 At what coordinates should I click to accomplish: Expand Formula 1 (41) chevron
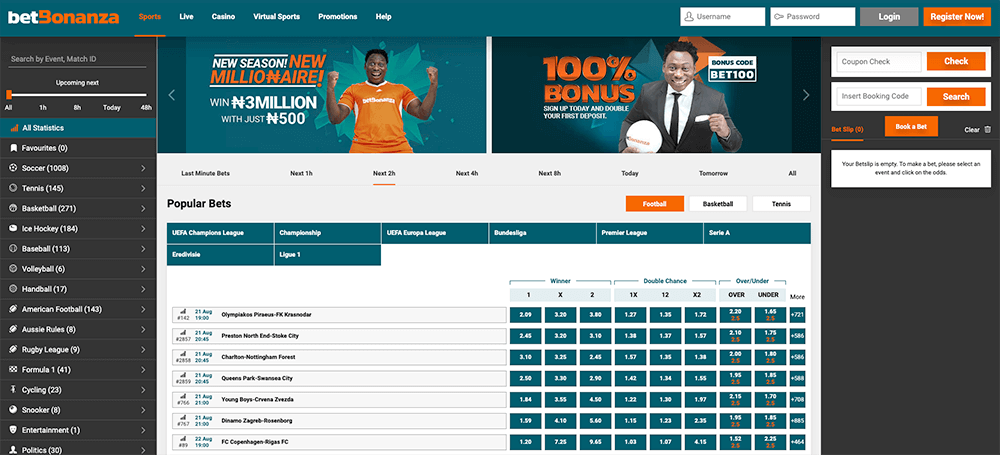[143, 370]
